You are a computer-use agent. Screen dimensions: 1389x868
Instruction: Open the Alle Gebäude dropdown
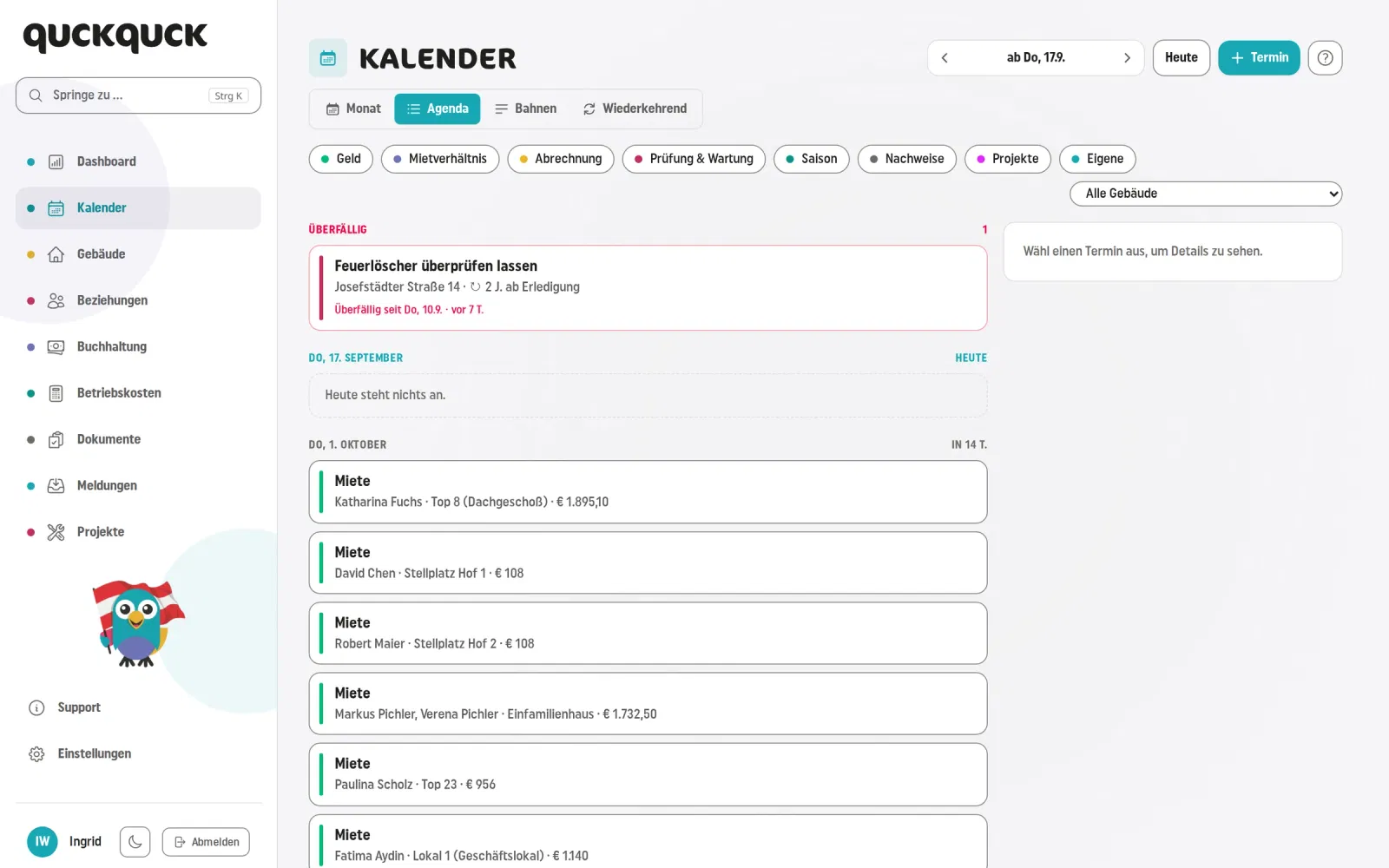1206,194
